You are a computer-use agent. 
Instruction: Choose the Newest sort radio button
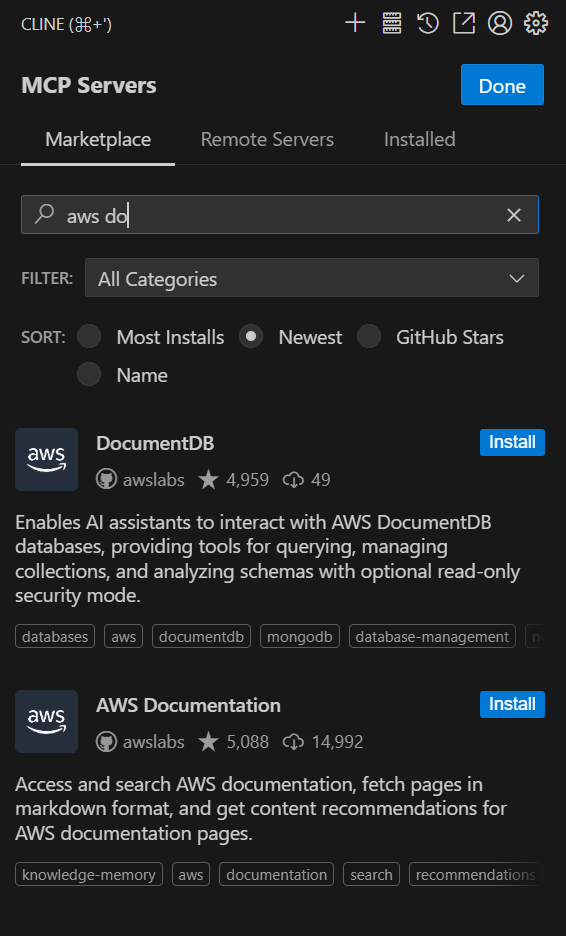pos(251,337)
